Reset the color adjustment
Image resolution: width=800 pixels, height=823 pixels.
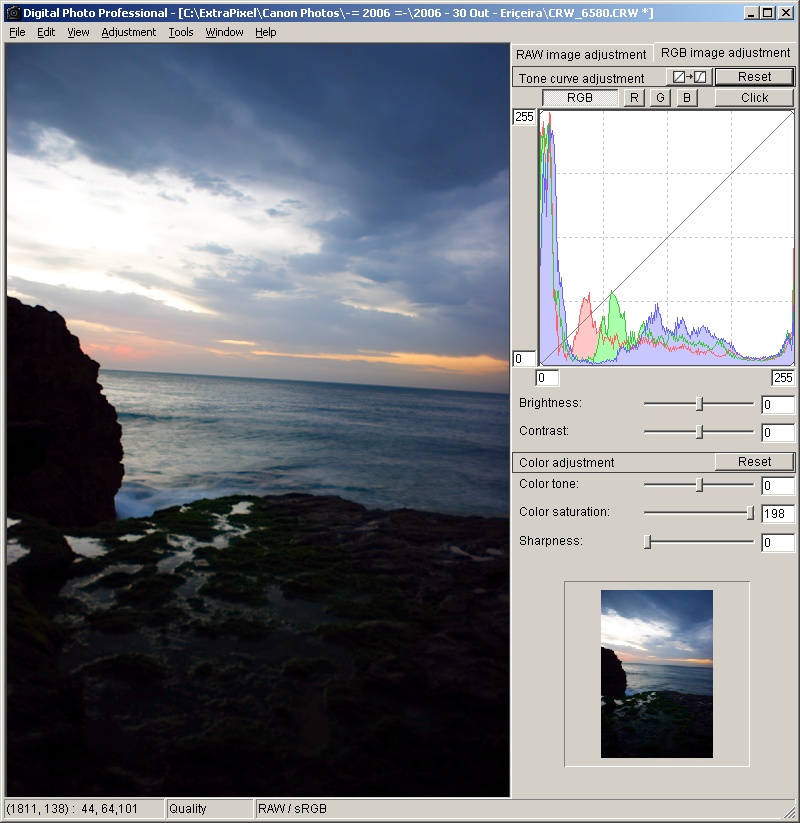pos(754,462)
